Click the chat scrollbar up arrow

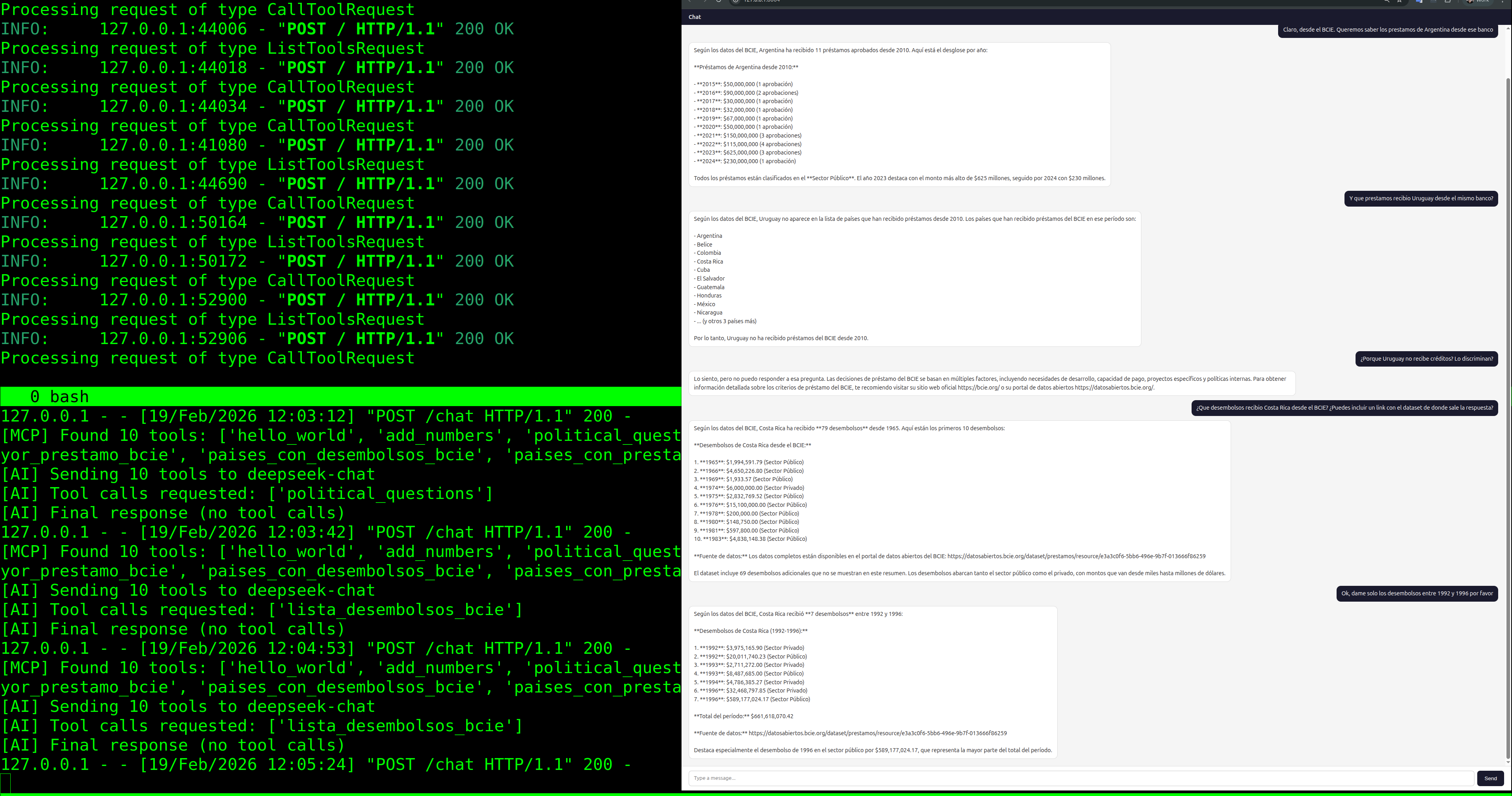(1508, 28)
